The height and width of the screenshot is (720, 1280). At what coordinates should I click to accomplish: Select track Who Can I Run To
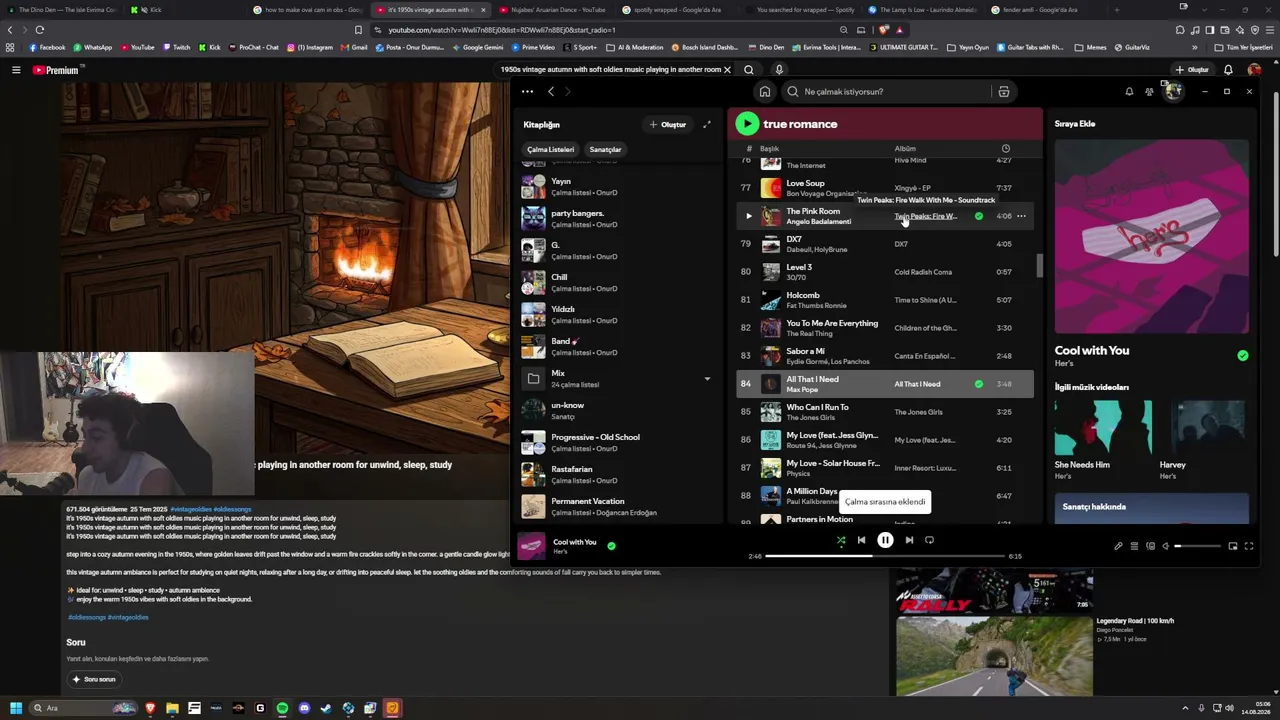(x=885, y=412)
